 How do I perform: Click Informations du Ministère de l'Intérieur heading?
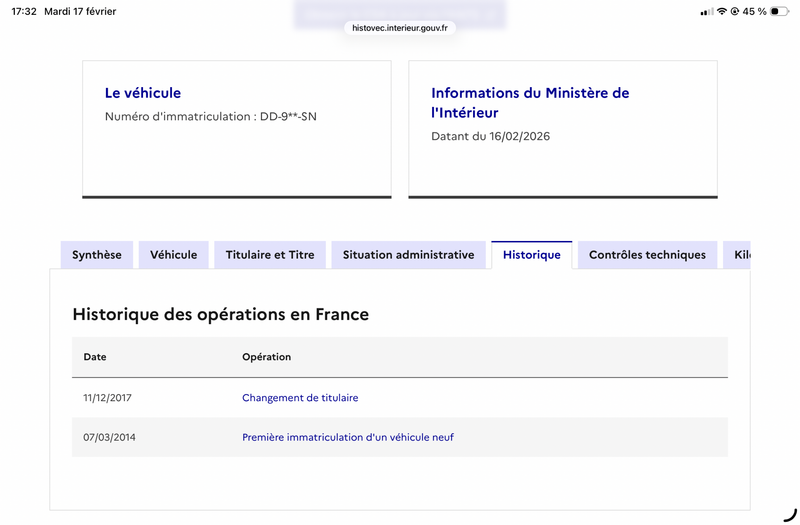click(x=530, y=103)
